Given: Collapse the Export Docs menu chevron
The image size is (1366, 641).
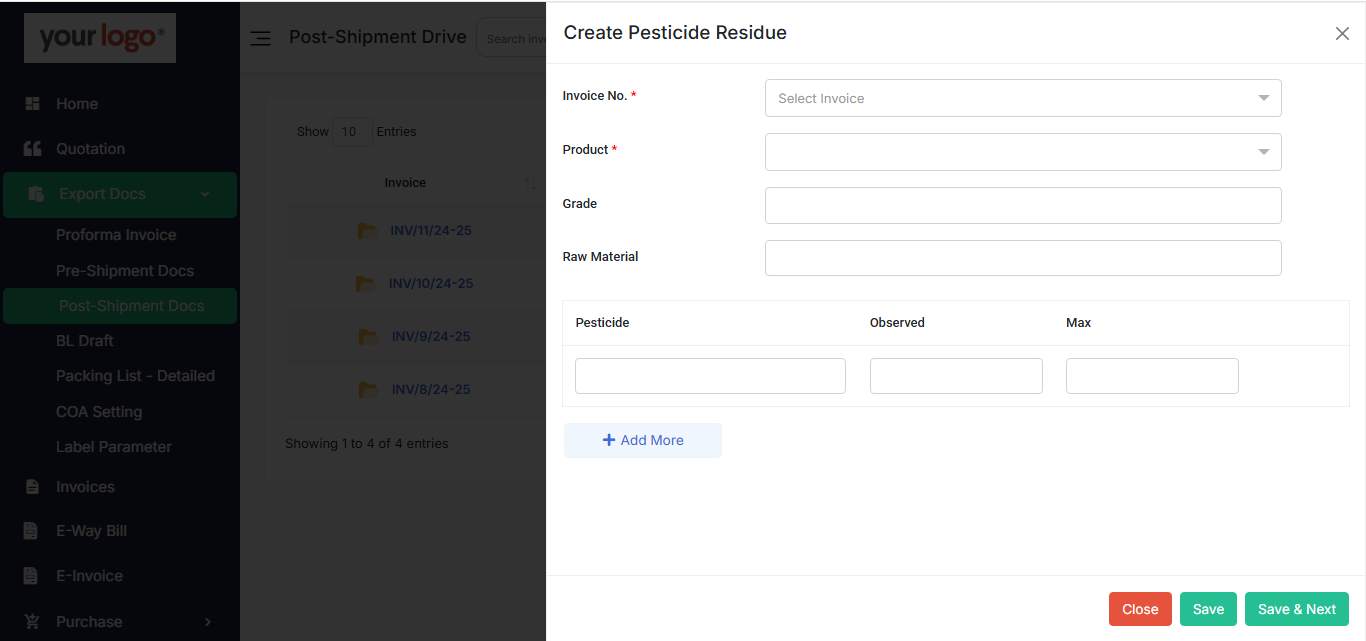Looking at the screenshot, I should pyautogui.click(x=205, y=194).
